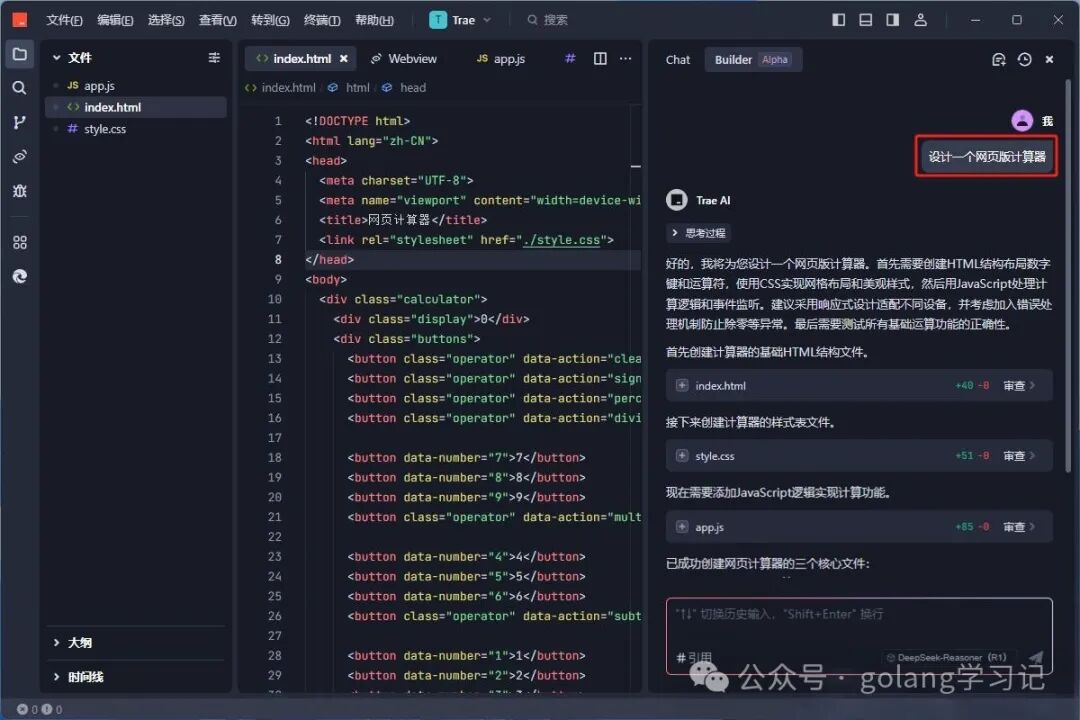Switch to the Webview tab
This screenshot has height=720, width=1080.
(404, 59)
